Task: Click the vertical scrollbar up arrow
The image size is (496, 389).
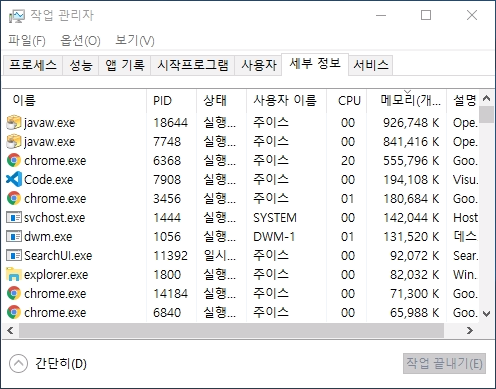Action: 486,98
